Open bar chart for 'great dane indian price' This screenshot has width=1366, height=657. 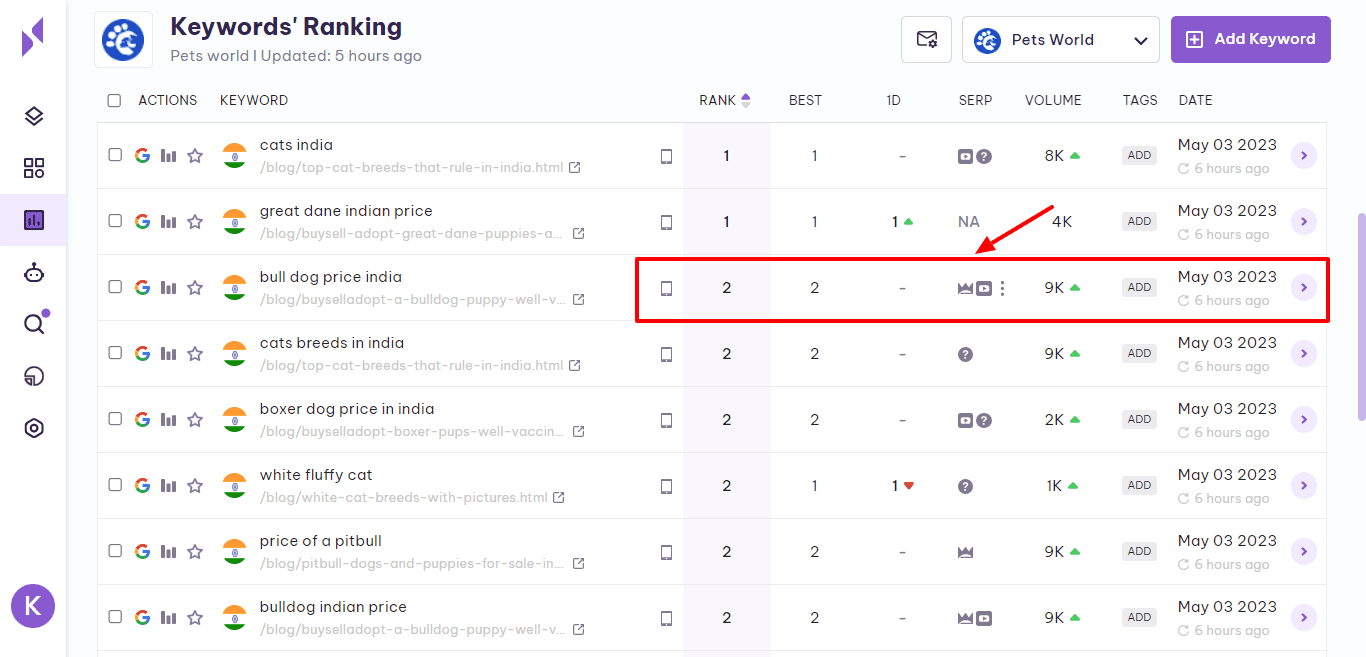coord(169,221)
